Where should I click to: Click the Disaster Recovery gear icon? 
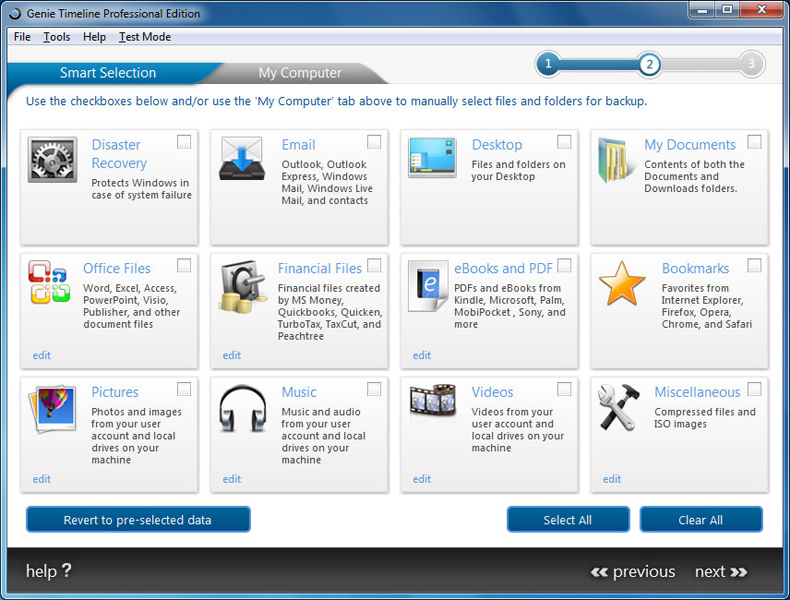[x=52, y=159]
